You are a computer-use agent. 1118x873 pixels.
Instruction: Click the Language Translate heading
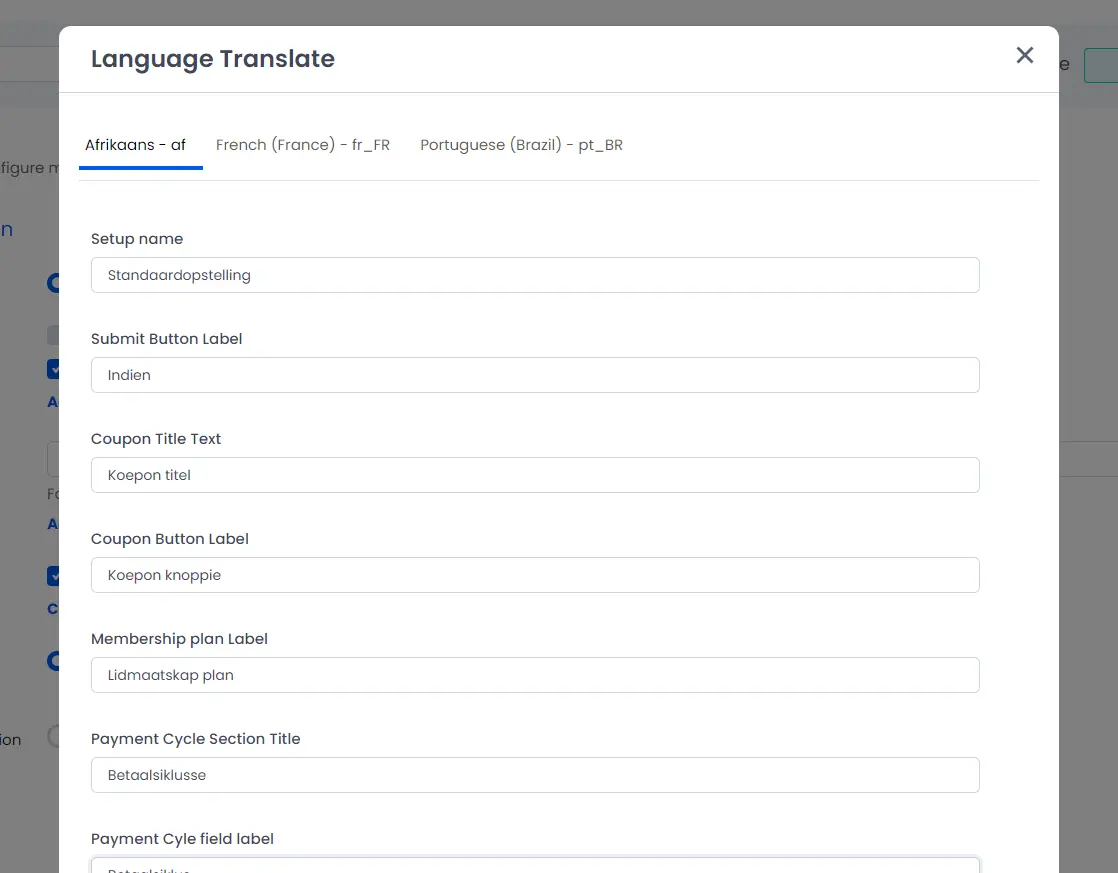point(212,58)
